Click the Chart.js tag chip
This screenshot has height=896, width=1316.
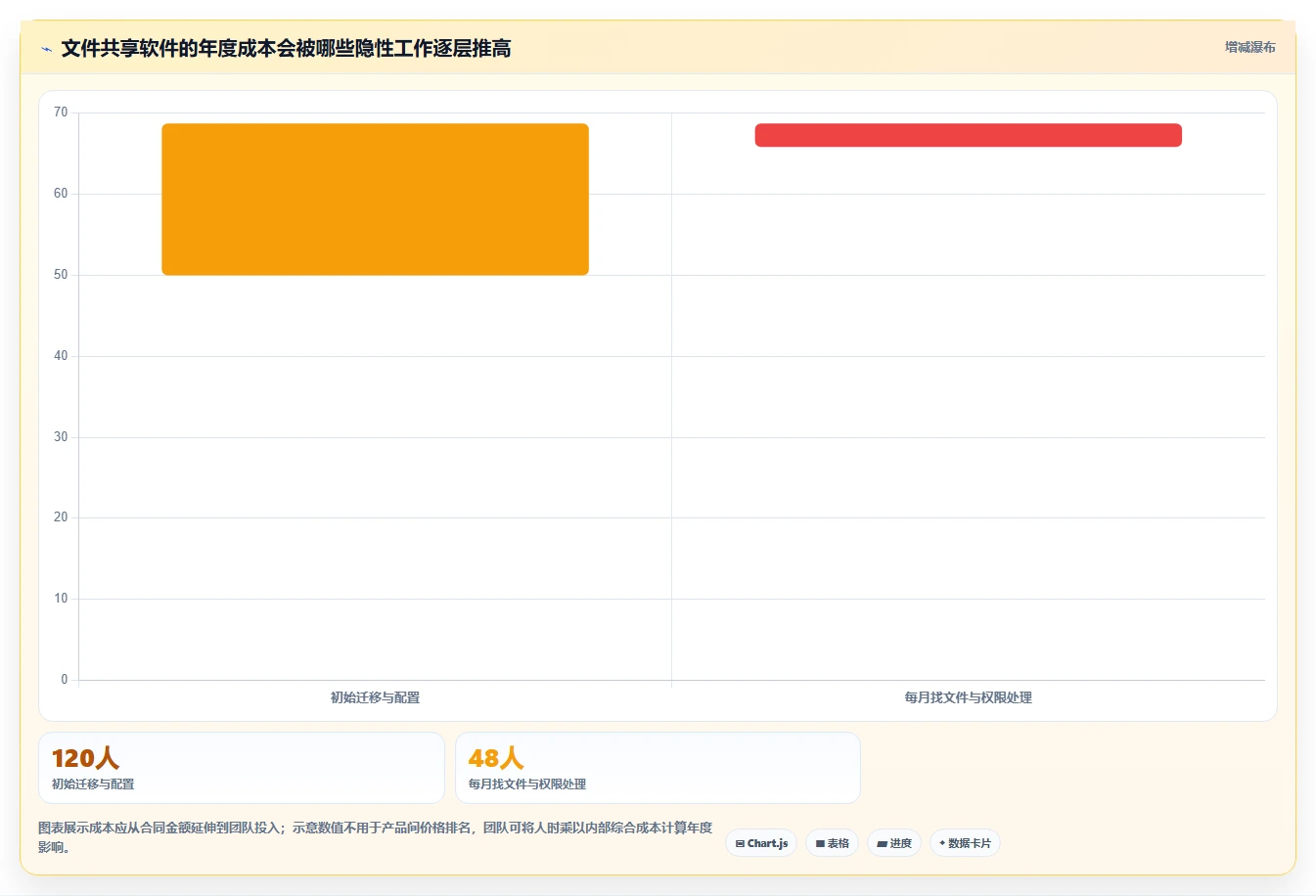pos(761,843)
